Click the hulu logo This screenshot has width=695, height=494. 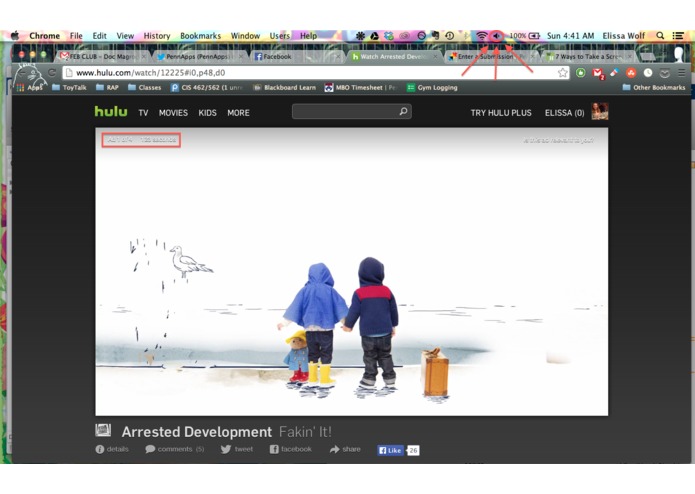tap(111, 112)
